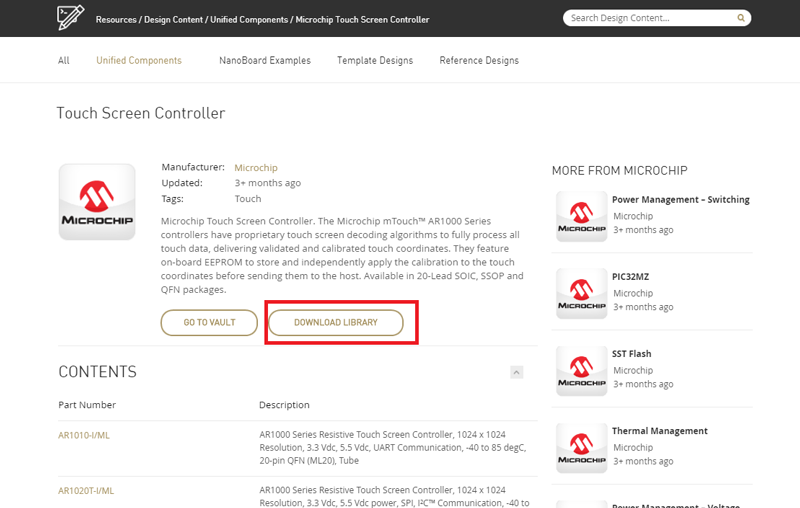The width and height of the screenshot is (800, 508).
Task: Collapse the Contents section arrow
Action: click(x=517, y=372)
